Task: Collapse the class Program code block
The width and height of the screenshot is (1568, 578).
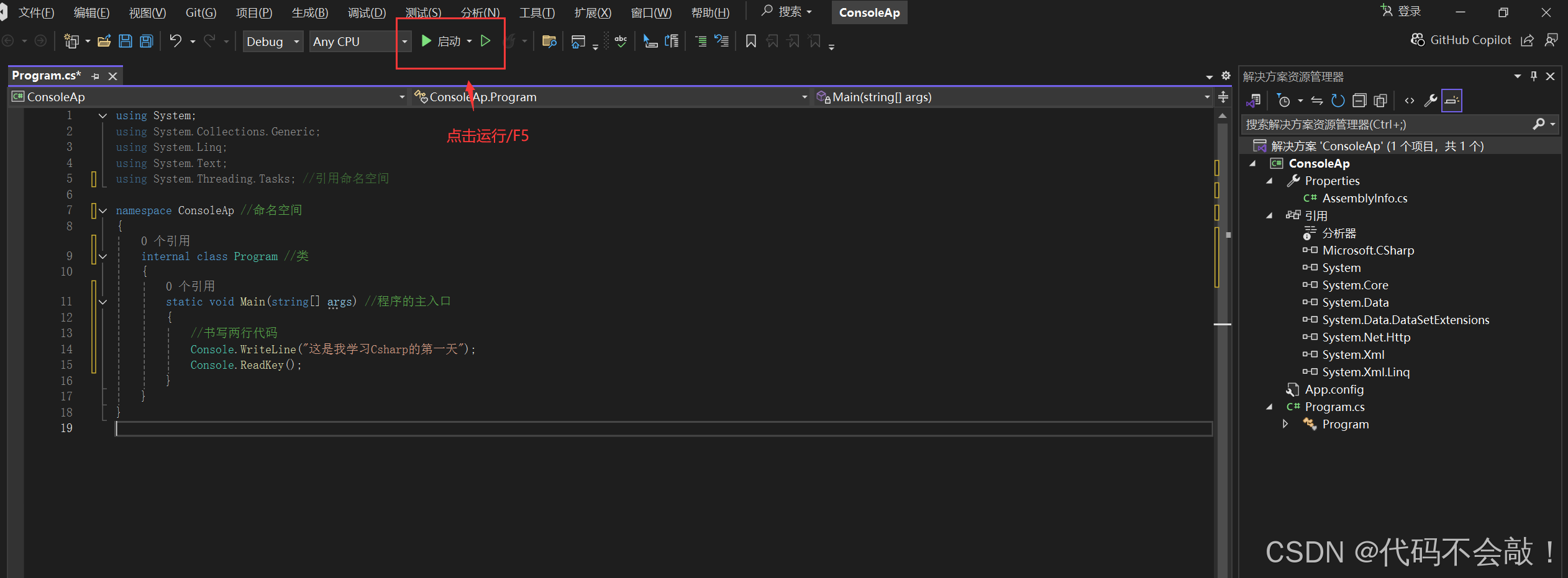Action: [x=103, y=257]
